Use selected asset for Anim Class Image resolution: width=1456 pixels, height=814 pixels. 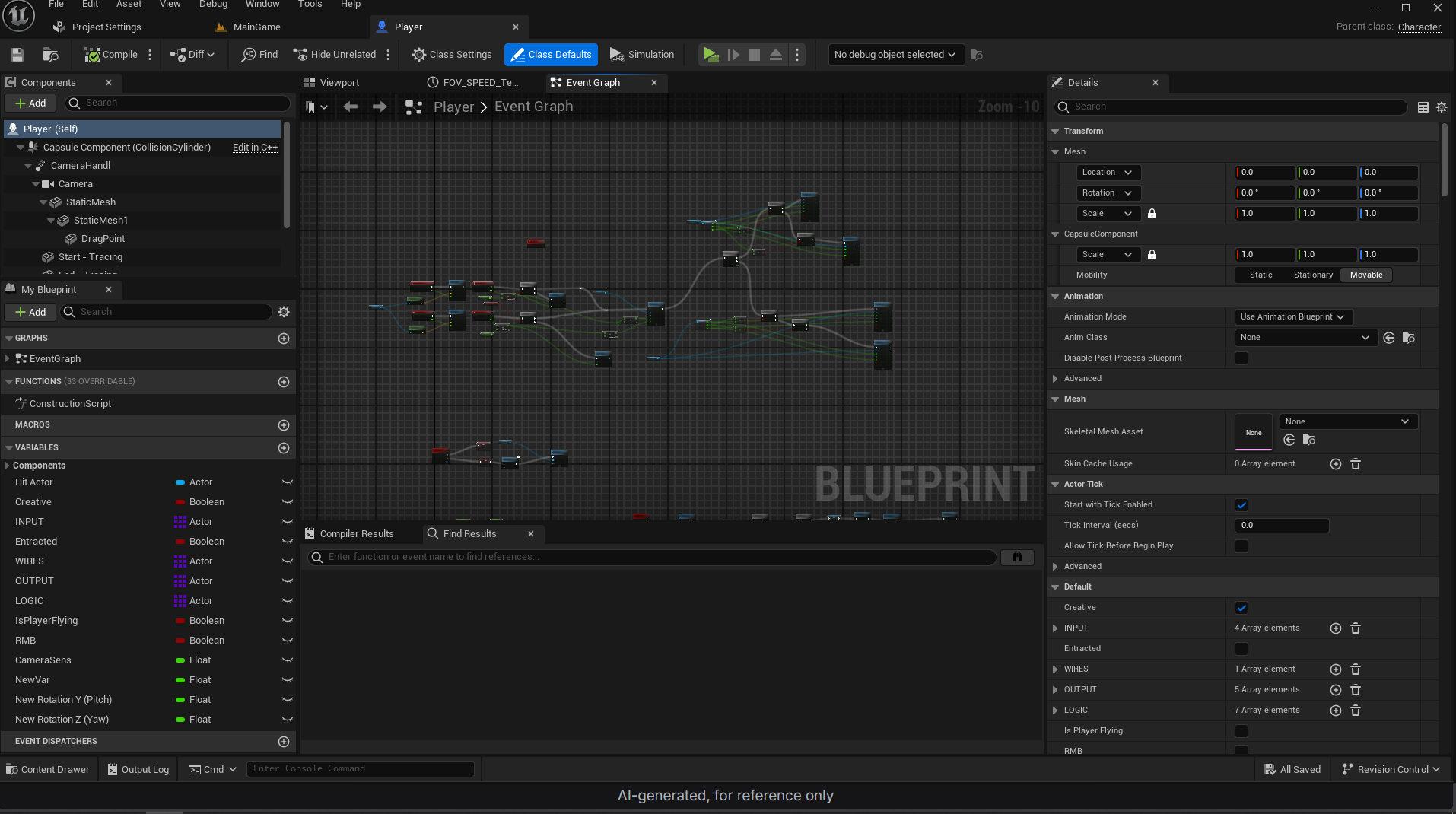[x=1389, y=338]
